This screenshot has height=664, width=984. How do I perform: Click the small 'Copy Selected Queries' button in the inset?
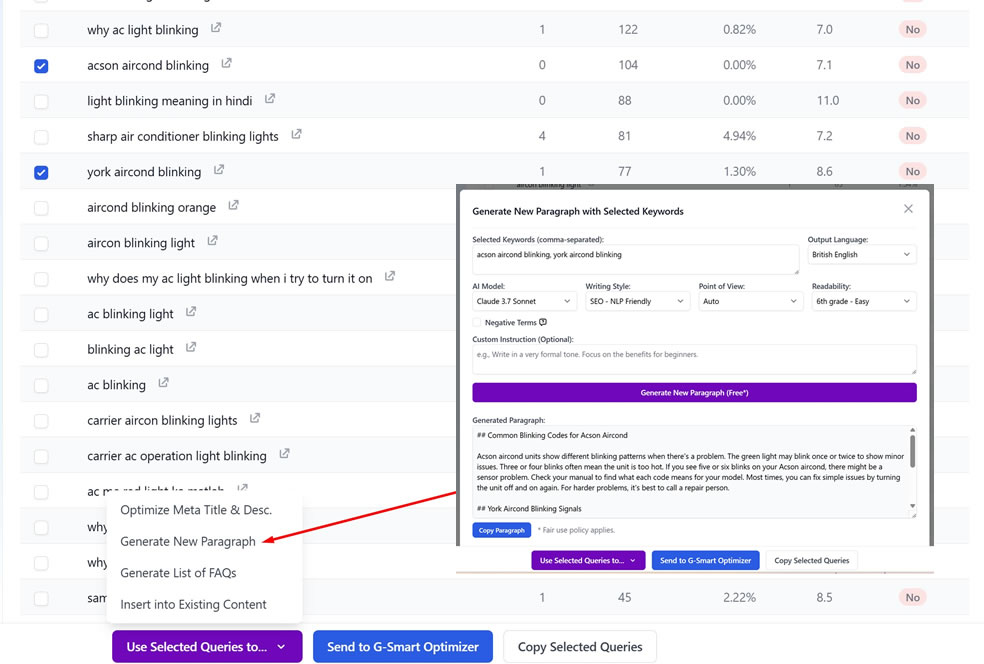811,560
